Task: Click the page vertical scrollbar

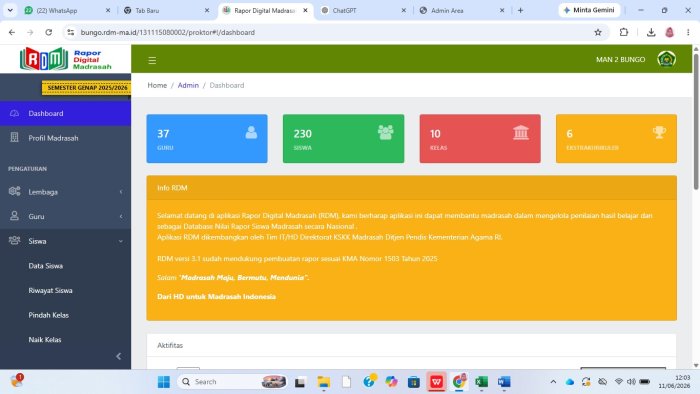Action: point(696,121)
